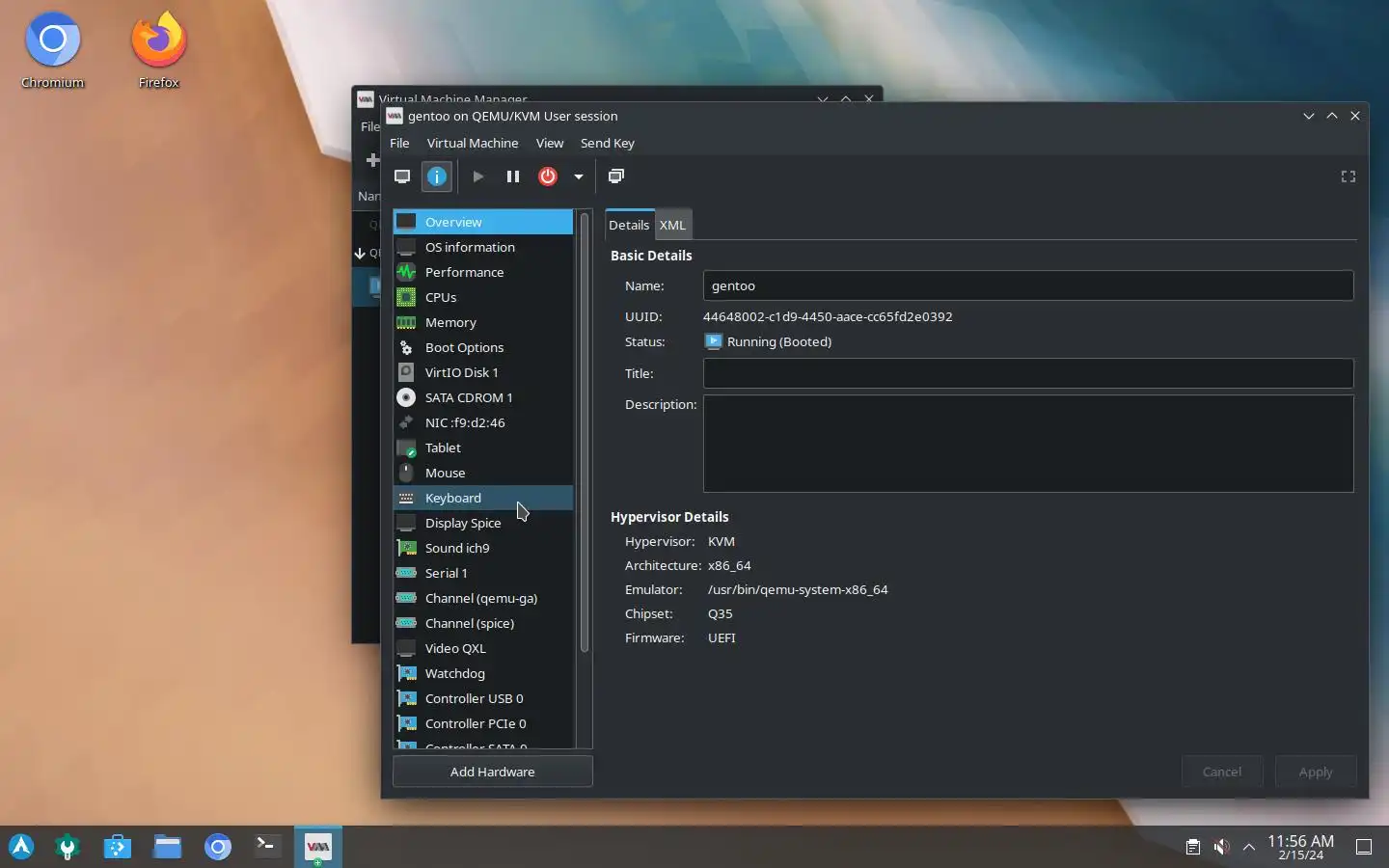Select Controller USB 0
The width and height of the screenshot is (1389, 868).
coord(483,698)
